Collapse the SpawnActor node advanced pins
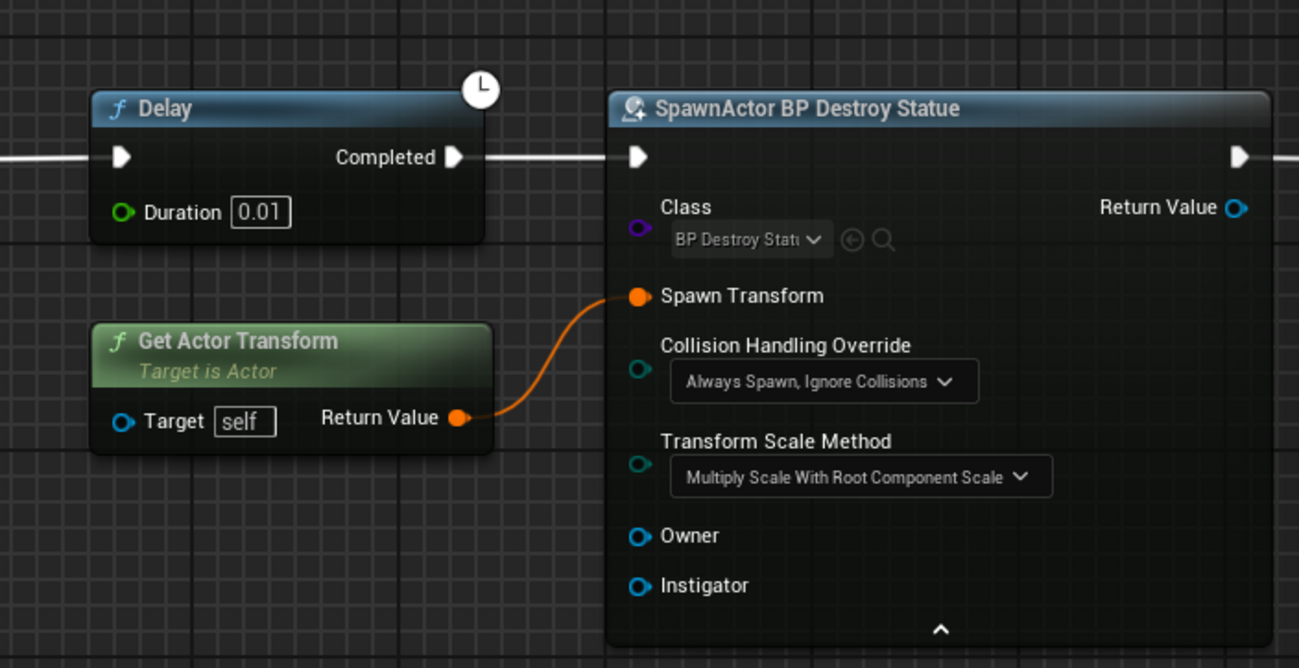Image resolution: width=1299 pixels, height=668 pixels. coord(940,630)
